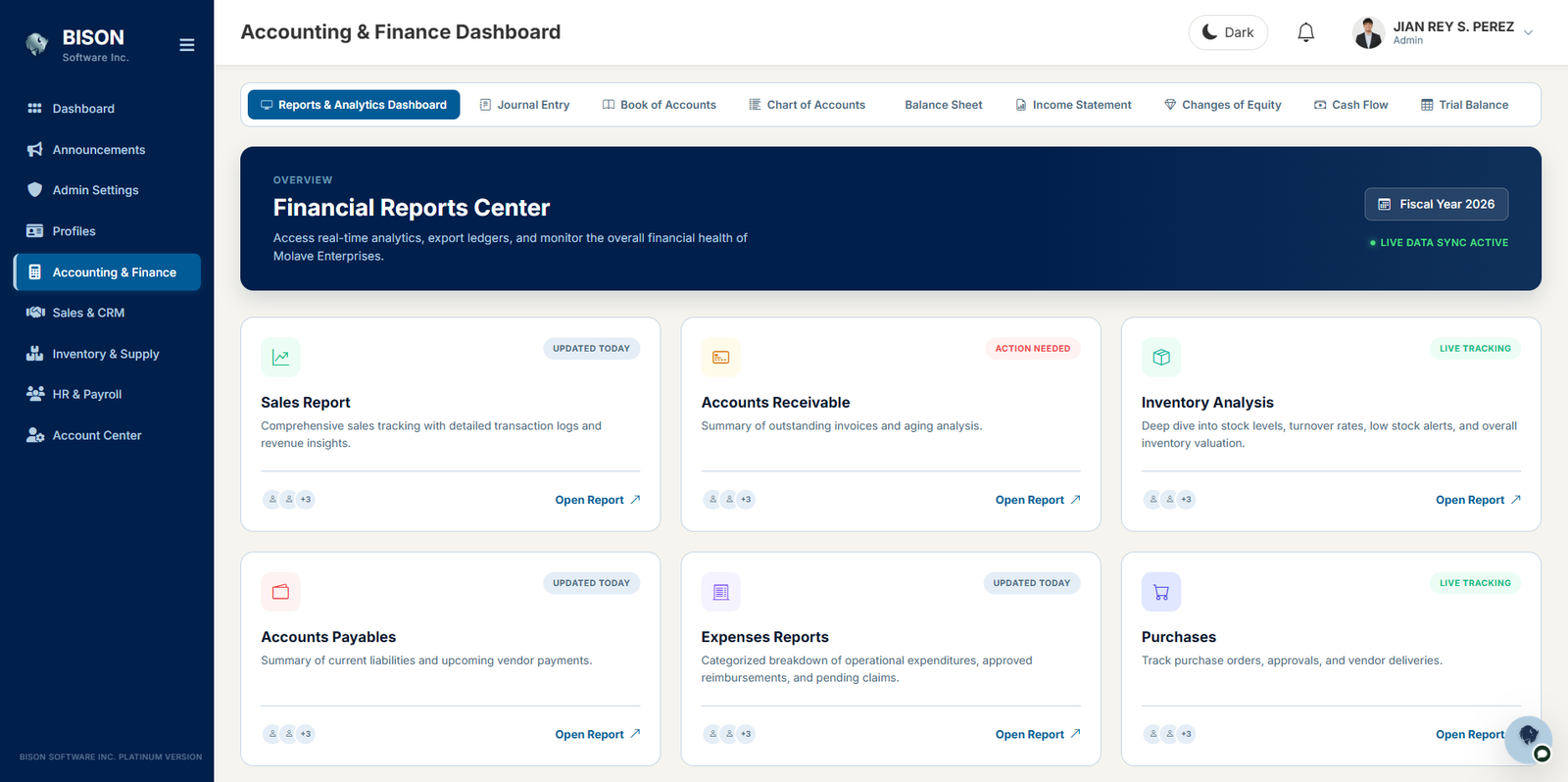This screenshot has height=782, width=1568.
Task: Open the floating chat assistant bubble
Action: pos(1529,740)
